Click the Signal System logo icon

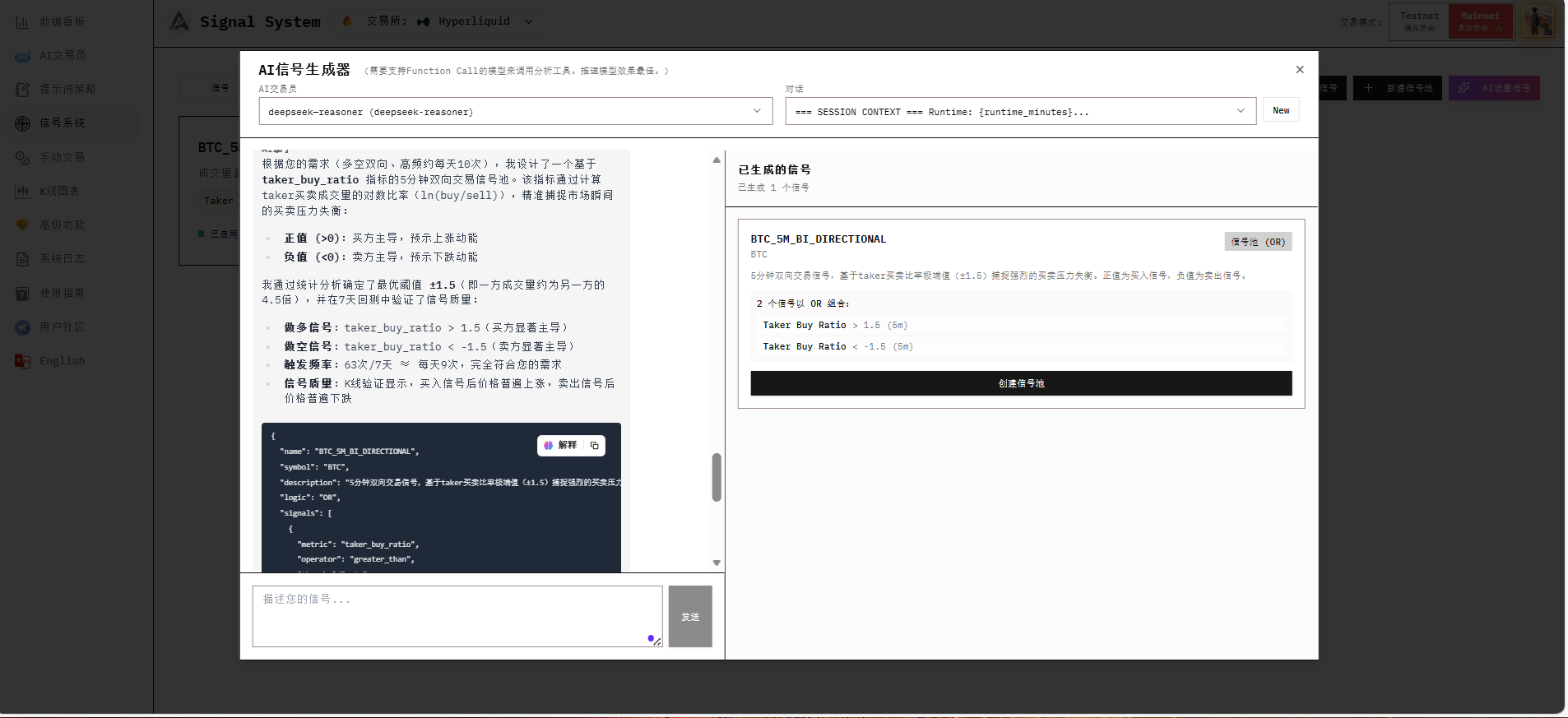point(179,21)
